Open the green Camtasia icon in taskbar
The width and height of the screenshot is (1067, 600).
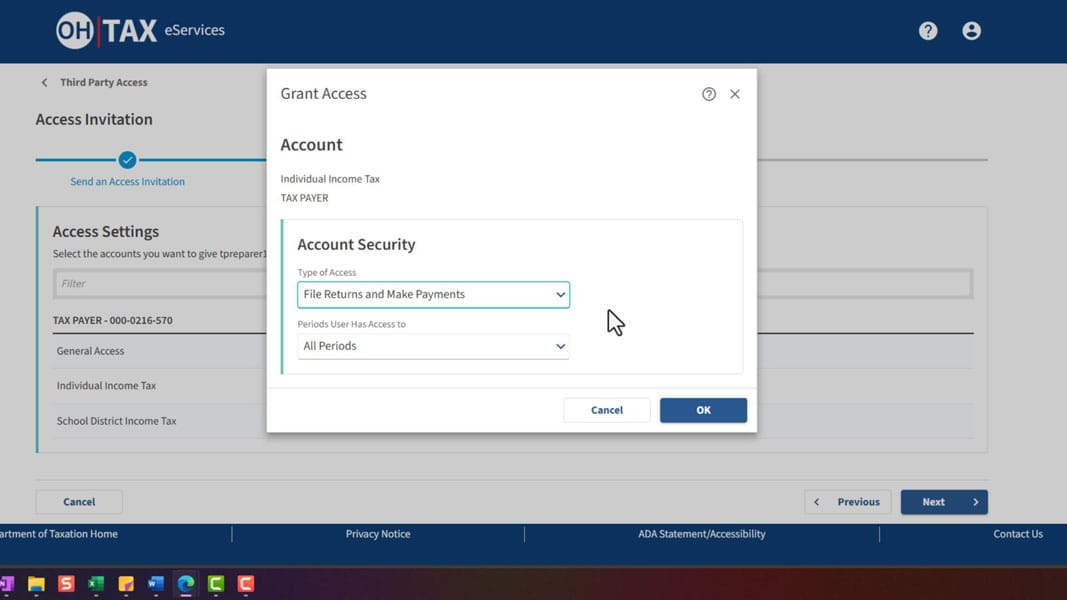(x=216, y=584)
